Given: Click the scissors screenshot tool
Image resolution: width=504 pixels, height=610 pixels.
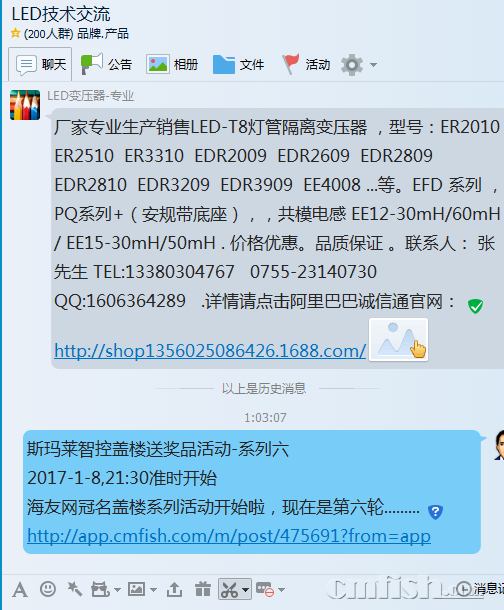Looking at the screenshot, I should tap(229, 590).
